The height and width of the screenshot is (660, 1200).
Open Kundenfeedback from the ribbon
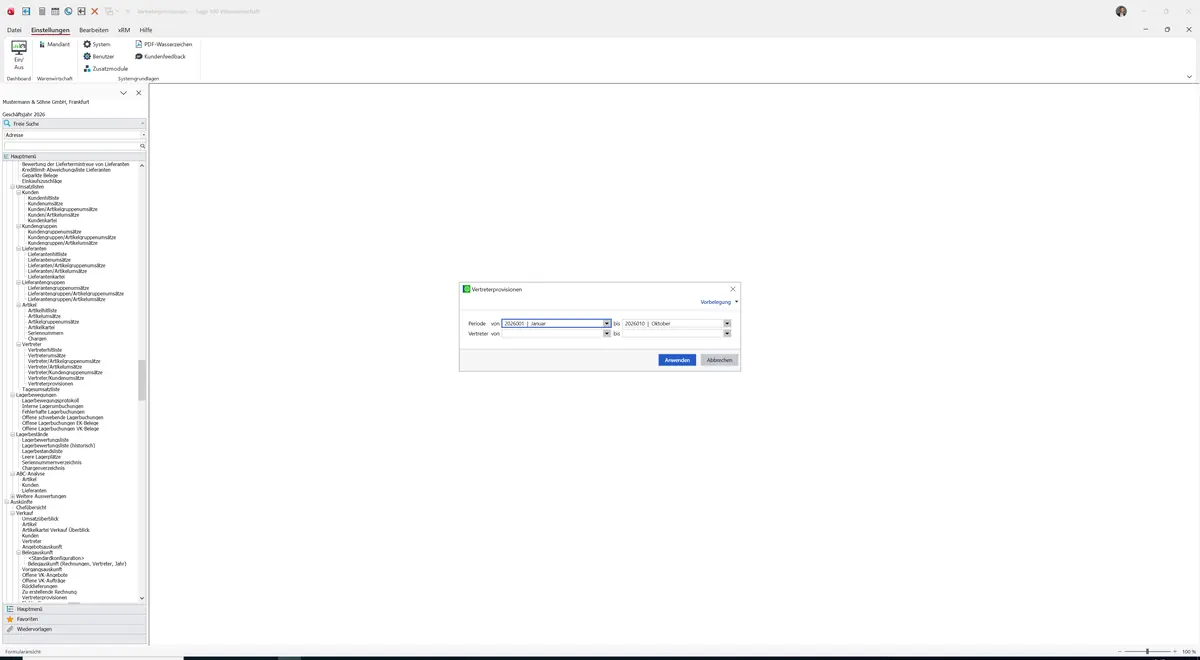[x=160, y=56]
